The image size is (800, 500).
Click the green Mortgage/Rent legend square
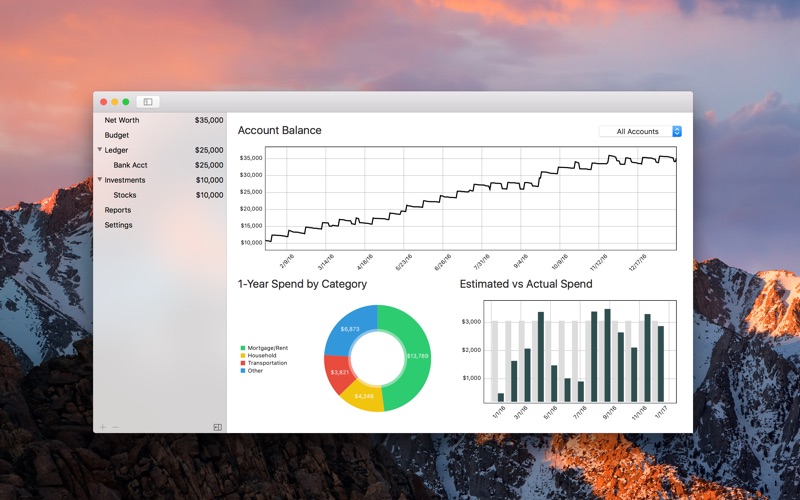pos(243,348)
